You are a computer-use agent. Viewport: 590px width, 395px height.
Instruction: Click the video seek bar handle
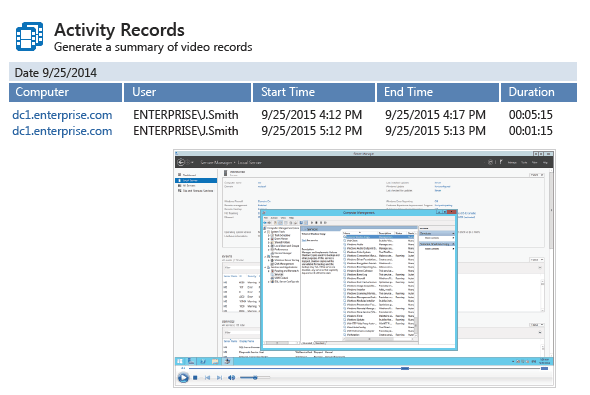(405, 368)
